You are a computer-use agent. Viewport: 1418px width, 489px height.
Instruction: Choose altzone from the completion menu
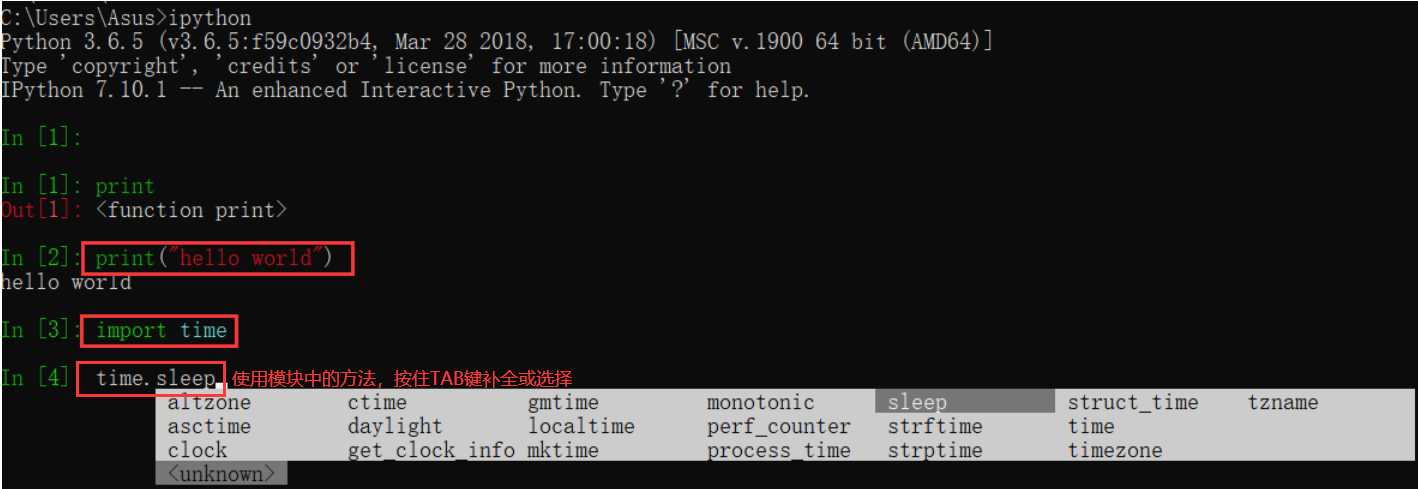(x=209, y=403)
